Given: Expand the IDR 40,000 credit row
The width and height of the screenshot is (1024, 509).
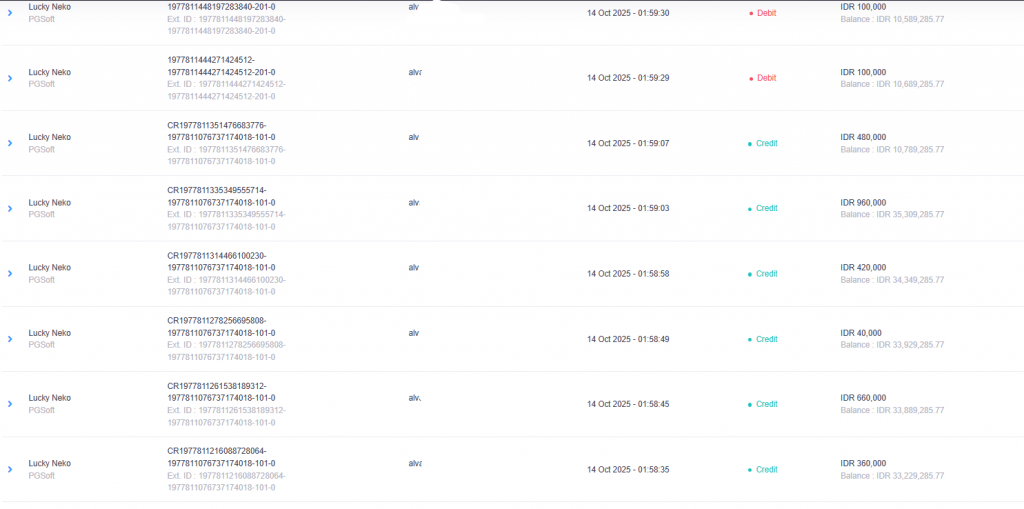Looking at the screenshot, I should [x=10, y=339].
